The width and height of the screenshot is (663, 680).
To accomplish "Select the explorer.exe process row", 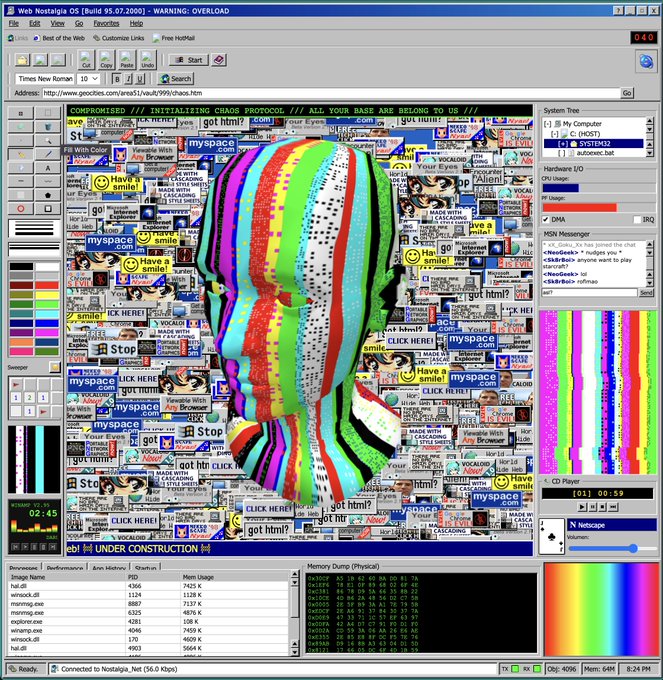I will point(148,621).
